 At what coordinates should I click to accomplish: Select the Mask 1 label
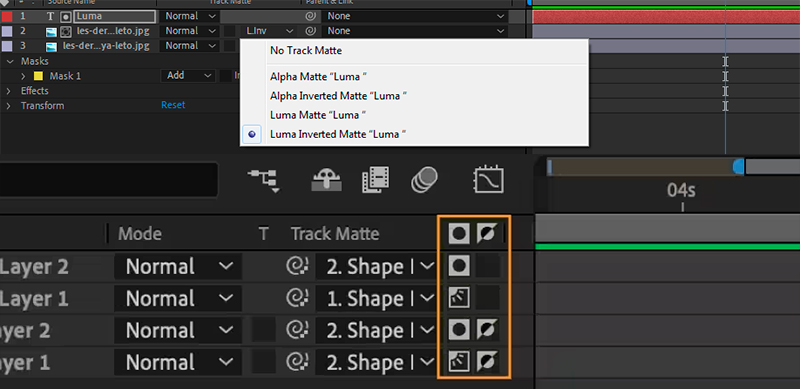click(65, 76)
